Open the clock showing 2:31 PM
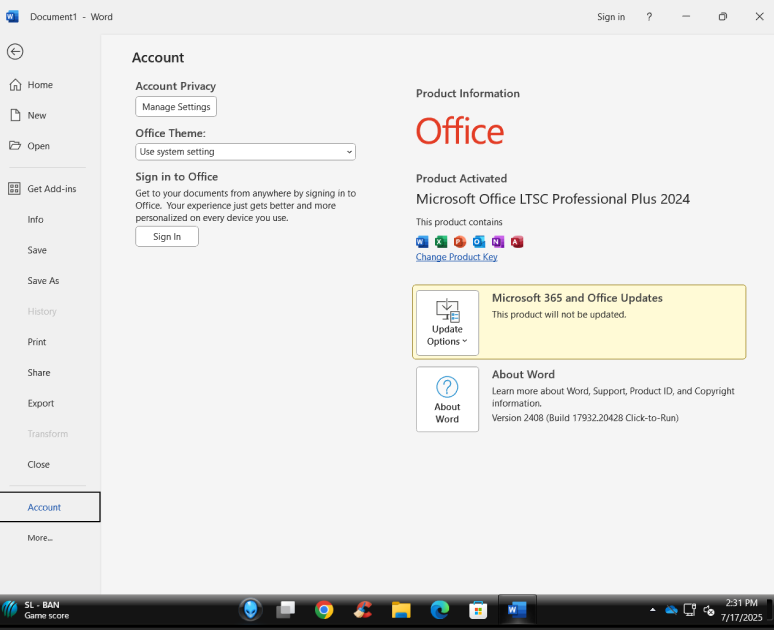This screenshot has height=630, width=774. [x=741, y=610]
